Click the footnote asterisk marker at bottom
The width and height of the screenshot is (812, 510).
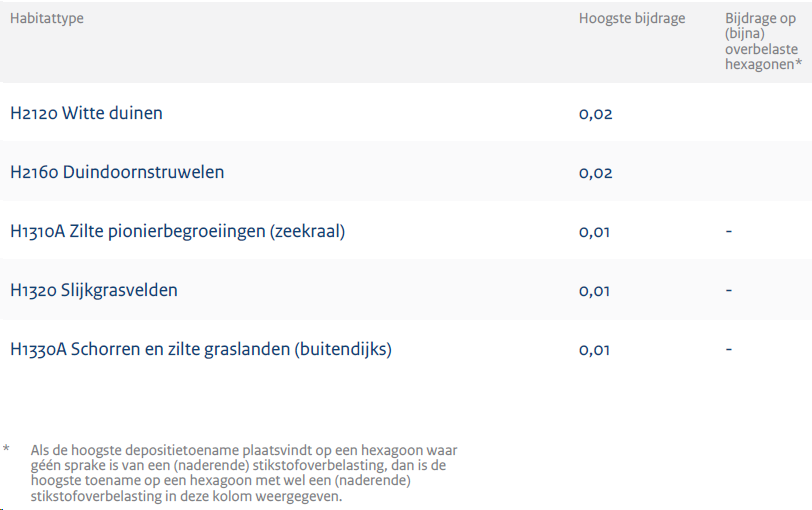pos(6,448)
